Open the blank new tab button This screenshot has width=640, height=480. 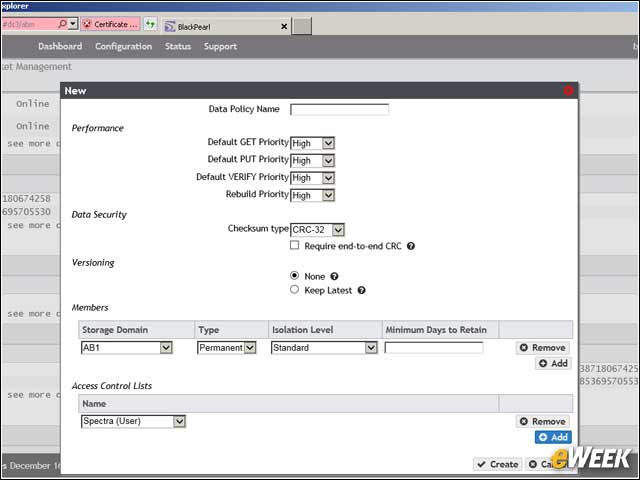[x=302, y=26]
